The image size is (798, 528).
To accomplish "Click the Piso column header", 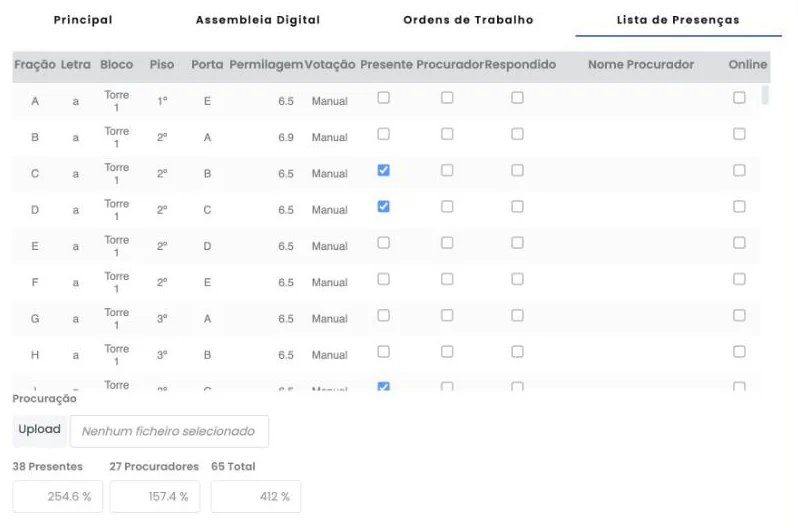I will 162,65.
